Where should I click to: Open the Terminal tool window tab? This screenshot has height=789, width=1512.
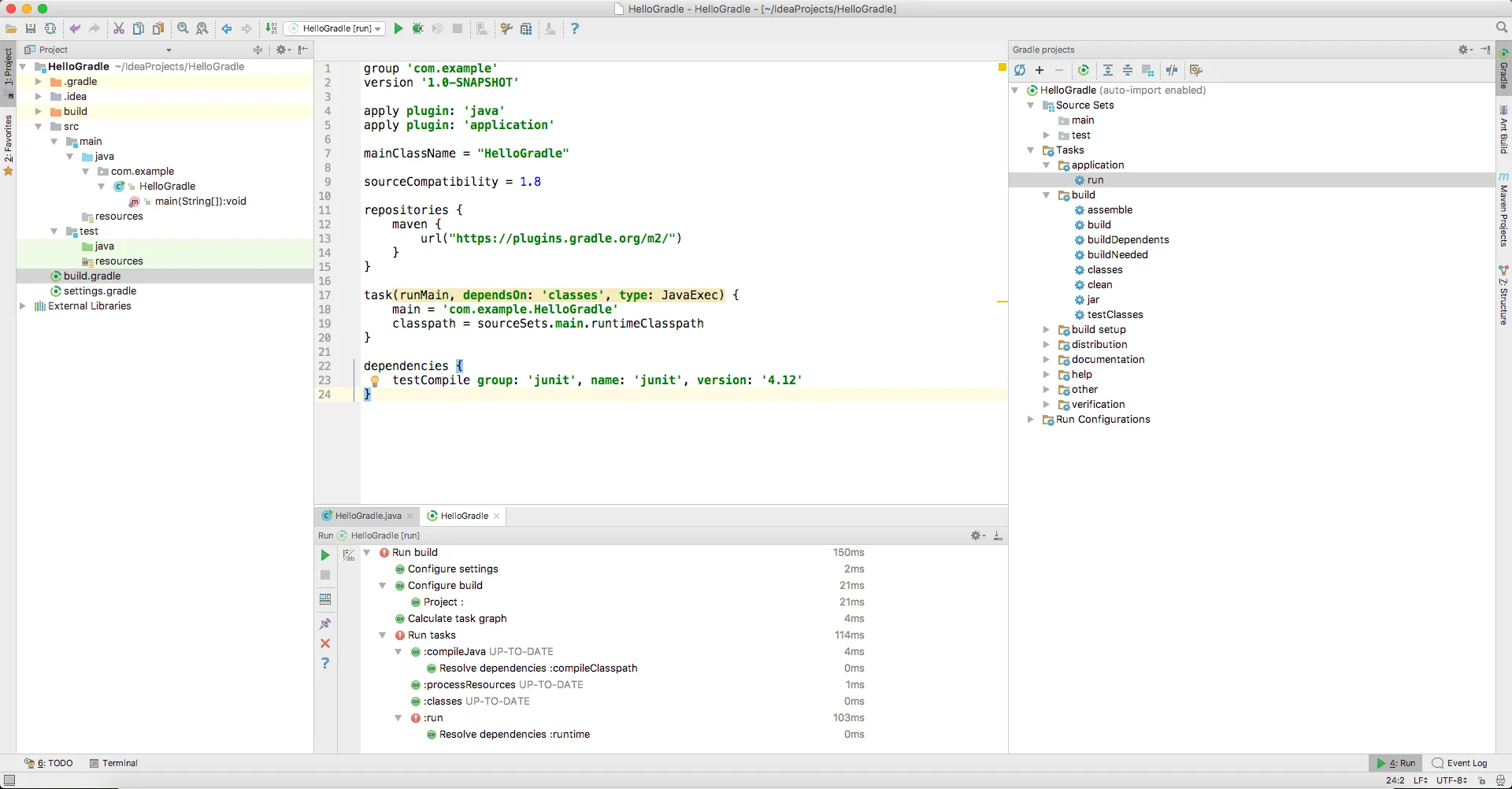(x=113, y=763)
